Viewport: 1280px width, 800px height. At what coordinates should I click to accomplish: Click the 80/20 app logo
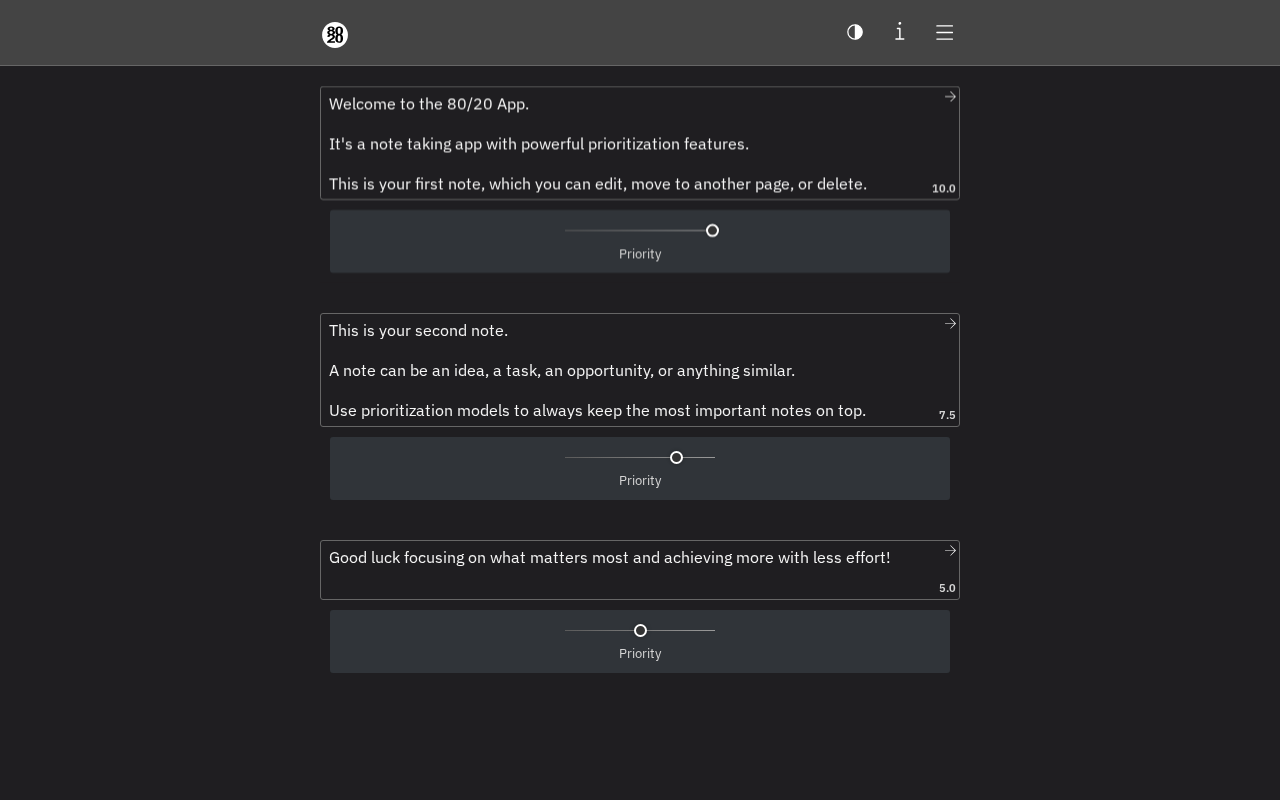(x=335, y=35)
